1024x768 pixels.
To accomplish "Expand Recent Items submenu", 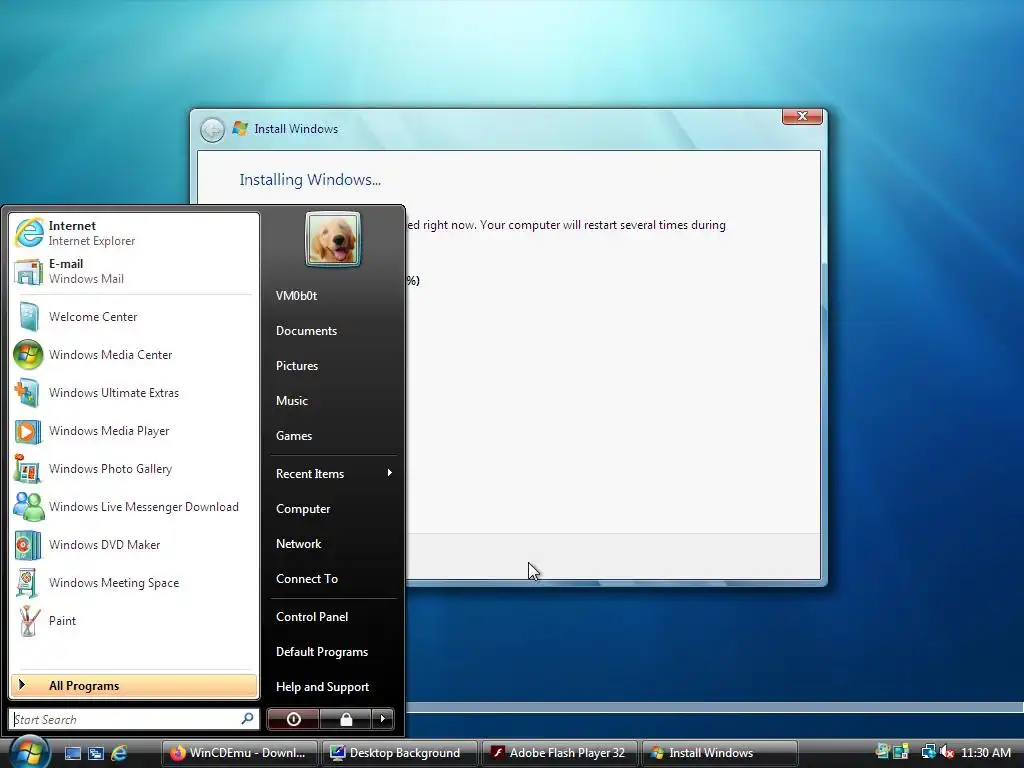I will 333,473.
